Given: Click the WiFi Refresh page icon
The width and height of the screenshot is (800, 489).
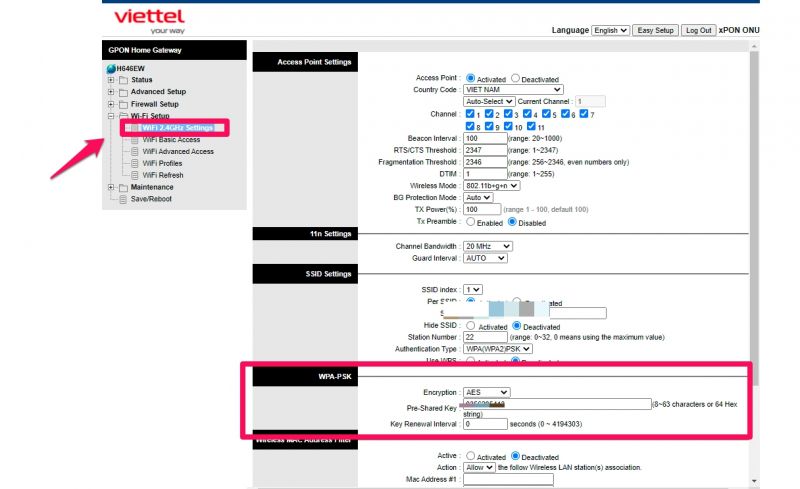Looking at the screenshot, I should pos(135,175).
